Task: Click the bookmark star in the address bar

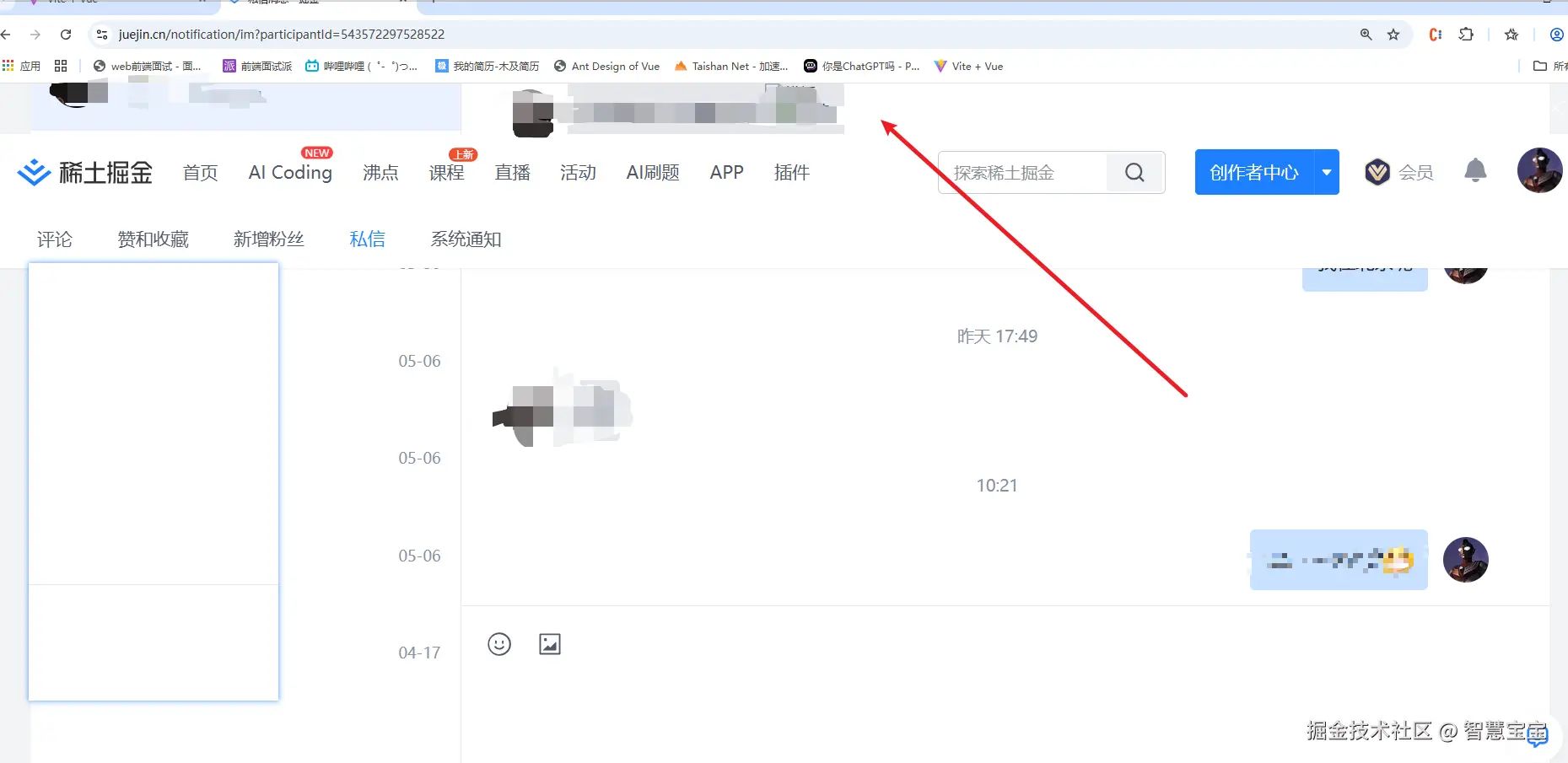Action: [x=1394, y=35]
